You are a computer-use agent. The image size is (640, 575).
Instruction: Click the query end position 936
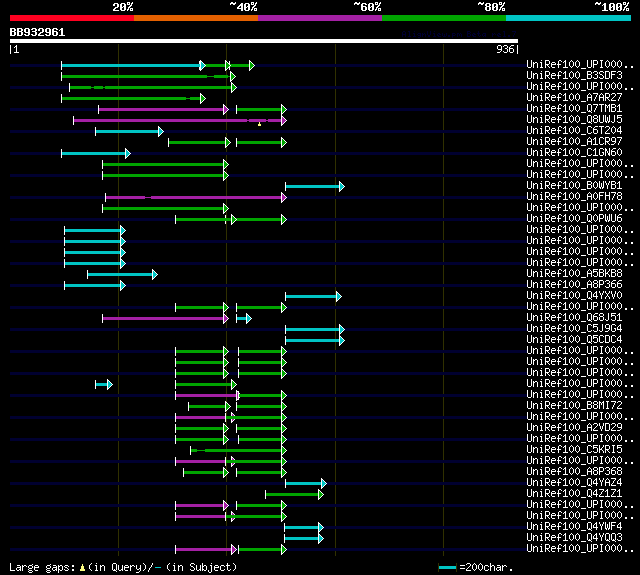point(505,49)
